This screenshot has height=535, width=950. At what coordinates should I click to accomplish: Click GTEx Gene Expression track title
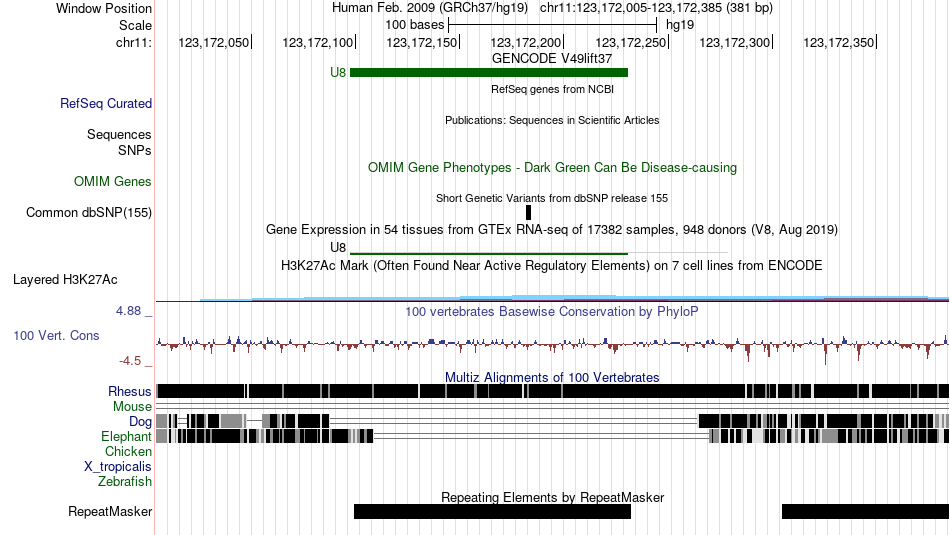pos(552,230)
